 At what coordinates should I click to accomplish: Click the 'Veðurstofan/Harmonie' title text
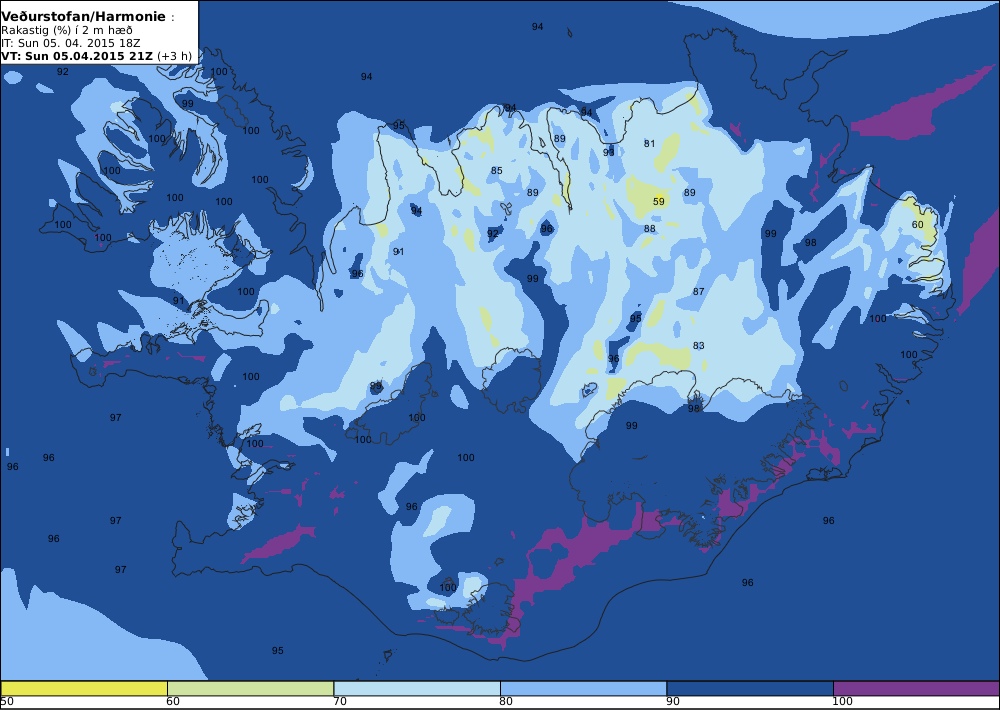(x=84, y=17)
